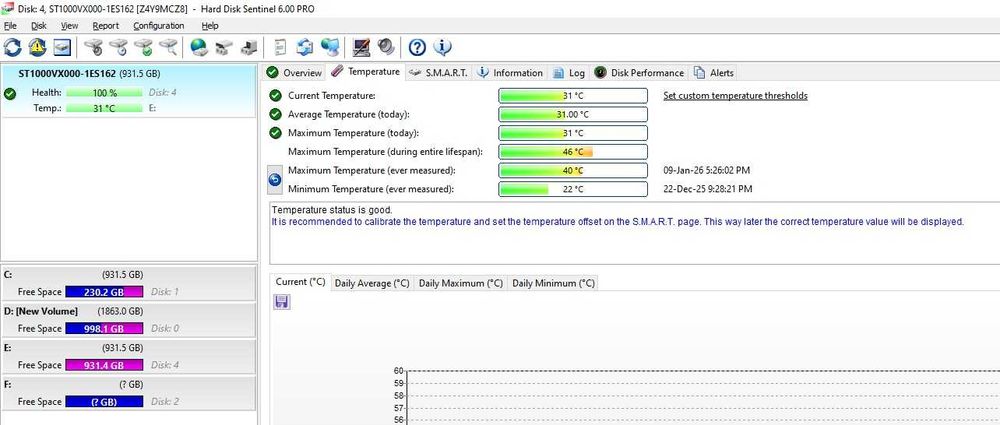Click the disk with stethoscope toolbar icon
Viewport: 1000px width, 425px height.
click(x=93, y=47)
